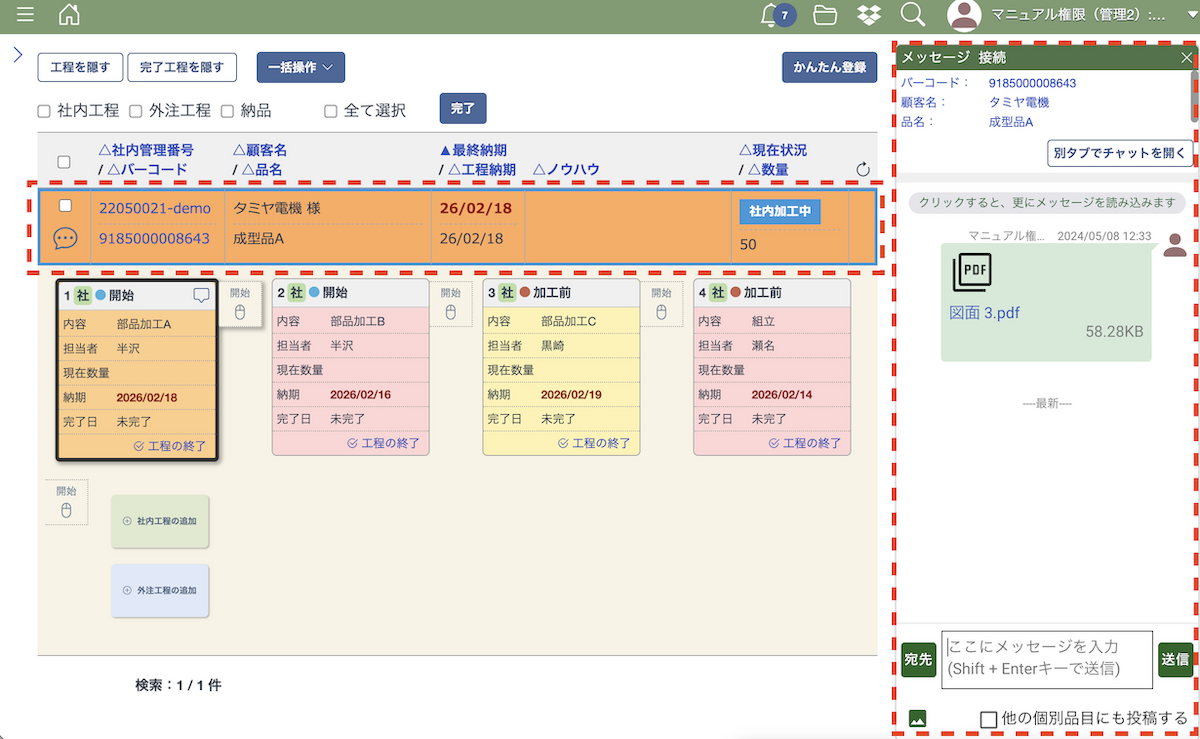
Task: Click the refresh icon in table header
Action: pyautogui.click(x=864, y=170)
